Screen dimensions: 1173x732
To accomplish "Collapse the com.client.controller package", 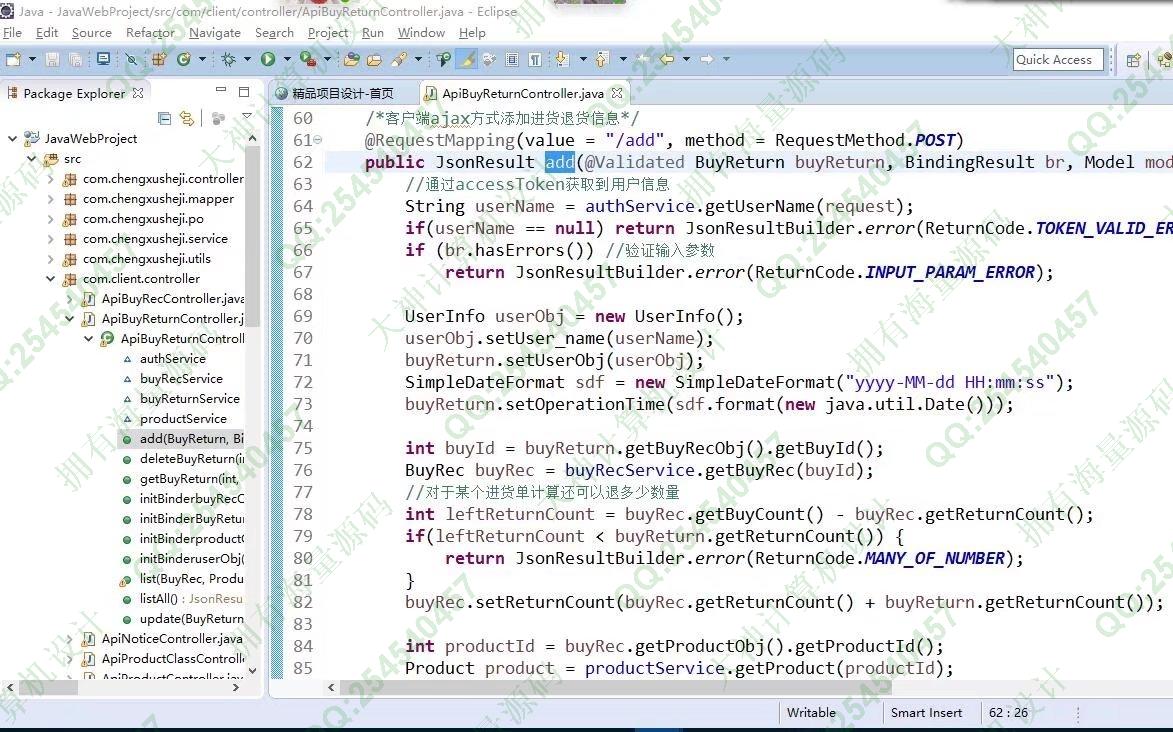I will pyautogui.click(x=50, y=278).
